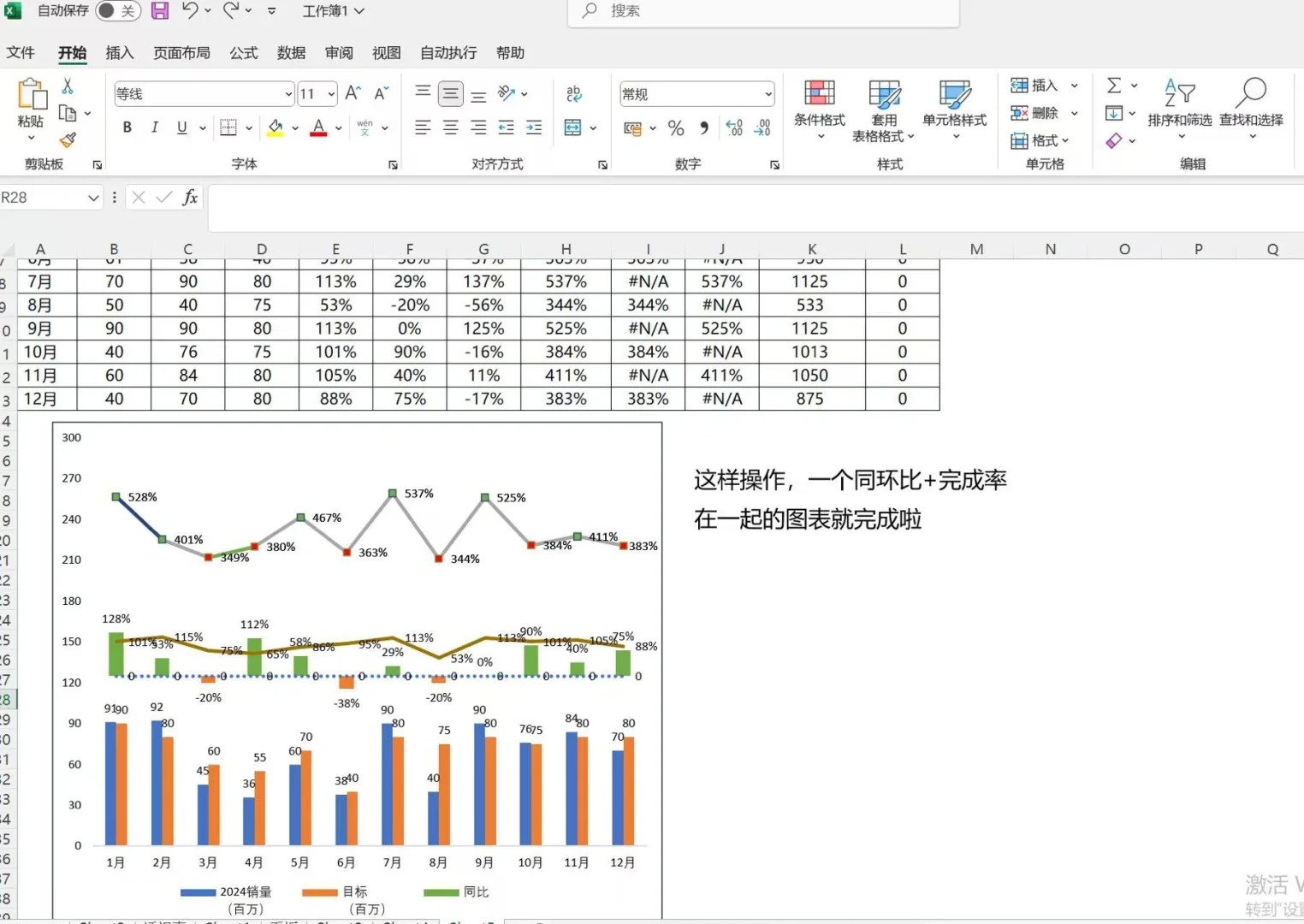
Task: Click the Redo arrow icon
Action: 230,11
